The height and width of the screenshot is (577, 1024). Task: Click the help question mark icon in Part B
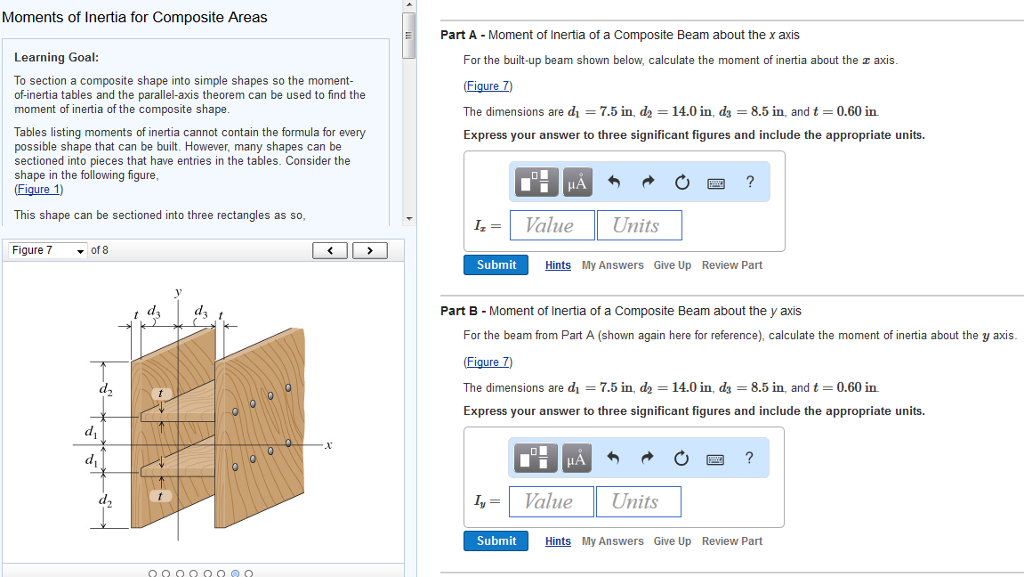750,458
